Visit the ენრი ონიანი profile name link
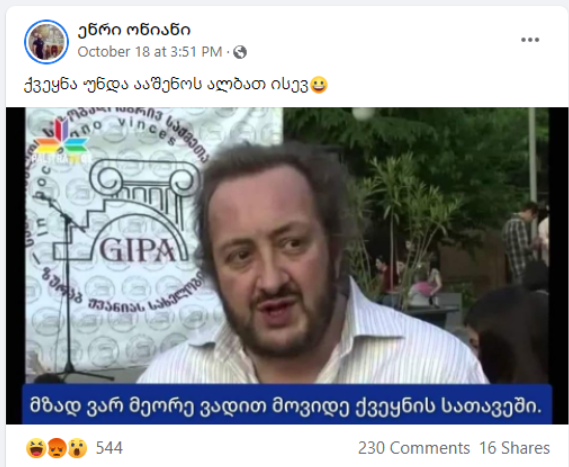Screen dimensions: 569x467 pyautogui.click(x=134, y=30)
